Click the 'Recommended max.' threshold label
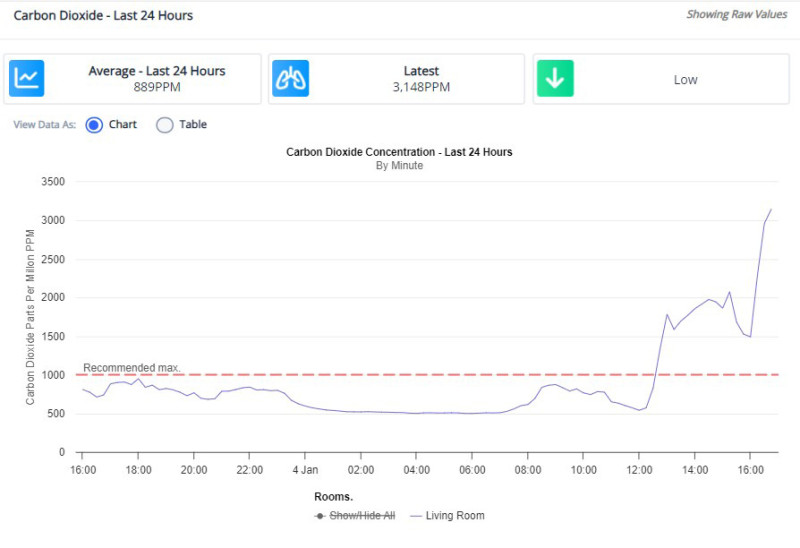The height and width of the screenshot is (548, 800). (132, 367)
